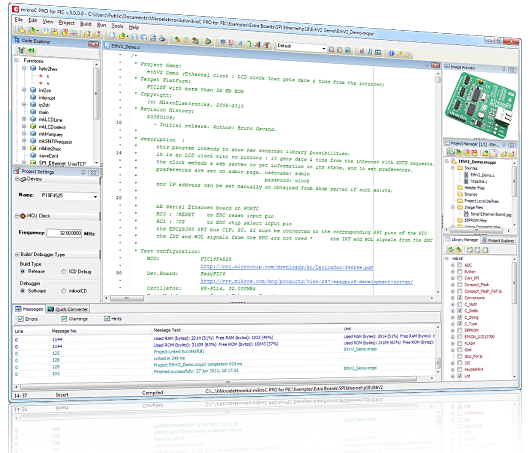Viewport: 531px width, 453px height.
Task: Uncheck the C_String library checkbox
Action: pos(460,317)
